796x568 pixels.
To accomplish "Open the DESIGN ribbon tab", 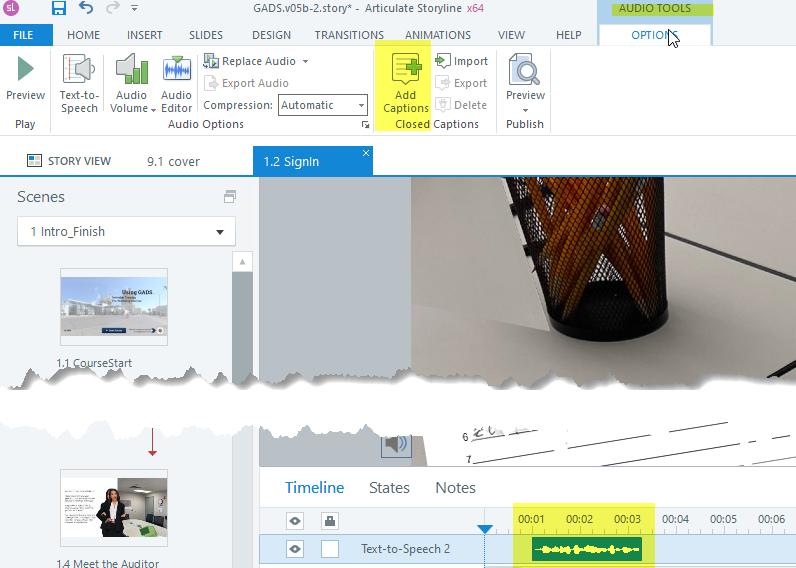I will point(272,35).
